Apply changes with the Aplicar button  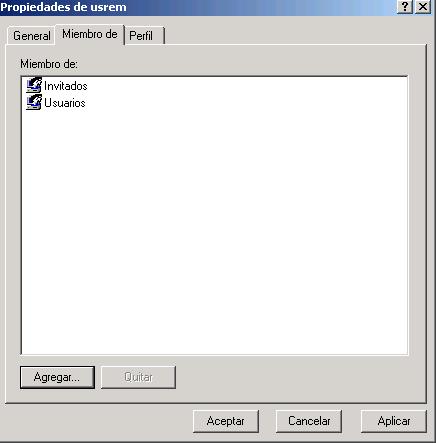[x=394, y=421]
